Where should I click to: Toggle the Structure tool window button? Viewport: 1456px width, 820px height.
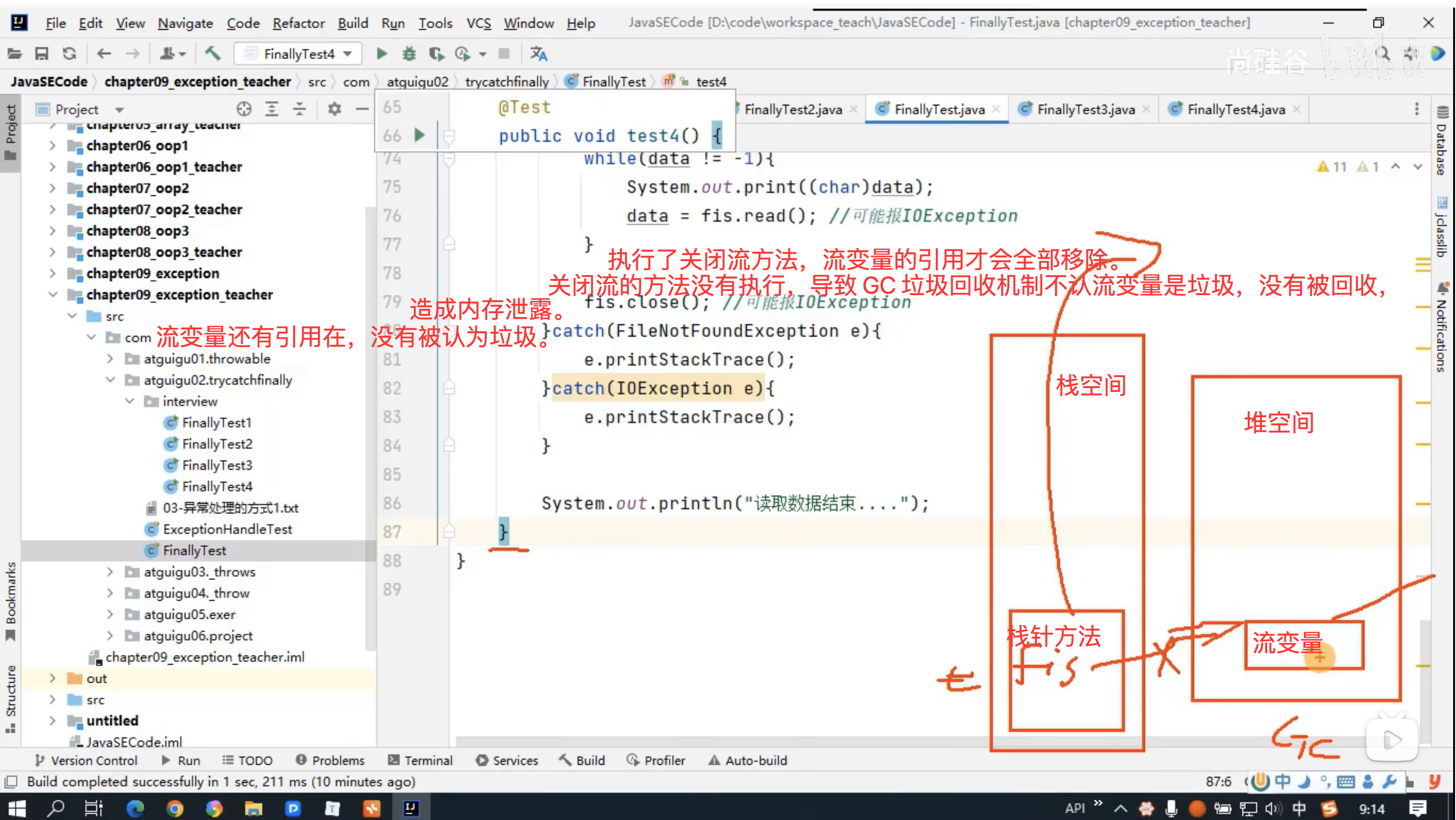point(11,698)
